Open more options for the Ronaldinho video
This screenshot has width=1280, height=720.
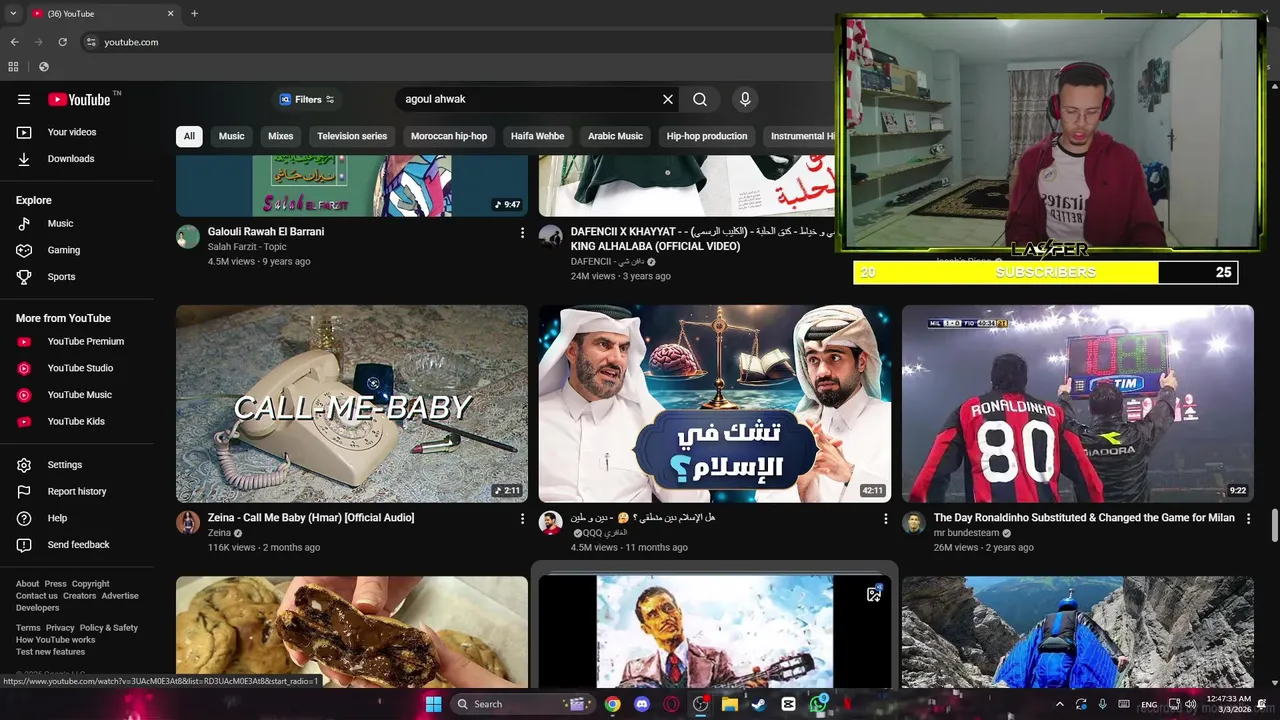[x=1248, y=519]
